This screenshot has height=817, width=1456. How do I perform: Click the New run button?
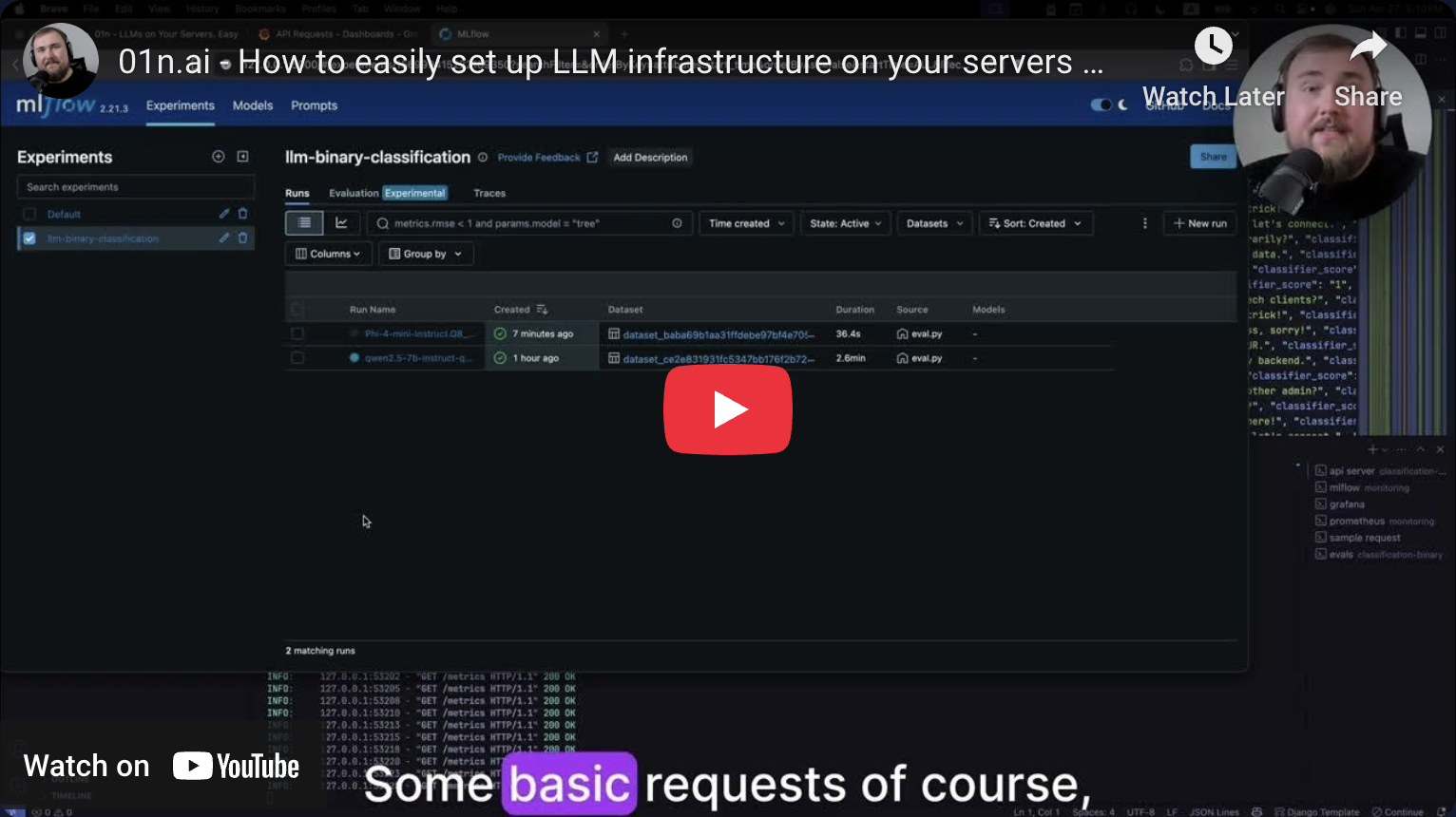click(x=1199, y=223)
